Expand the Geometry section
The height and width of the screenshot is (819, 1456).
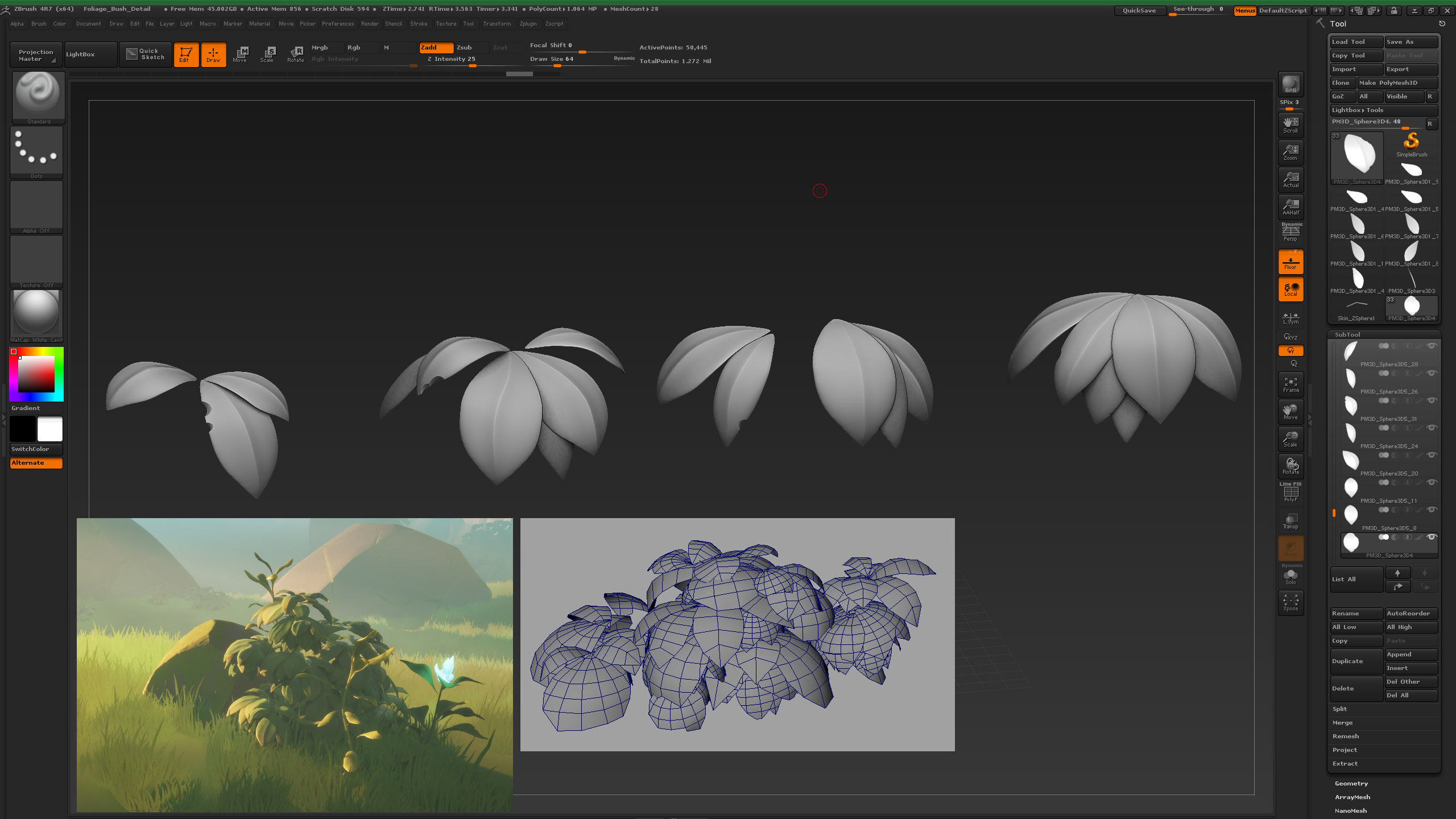click(1351, 784)
